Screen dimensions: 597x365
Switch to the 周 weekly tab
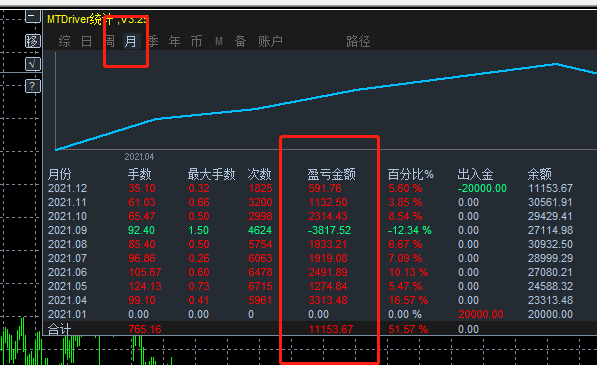coord(109,41)
